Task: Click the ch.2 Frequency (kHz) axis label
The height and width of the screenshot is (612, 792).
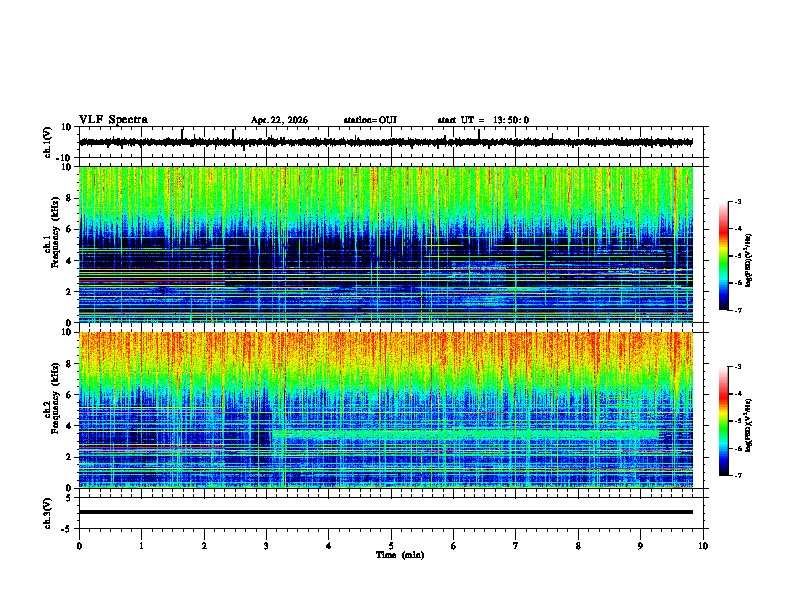Action: tap(51, 409)
